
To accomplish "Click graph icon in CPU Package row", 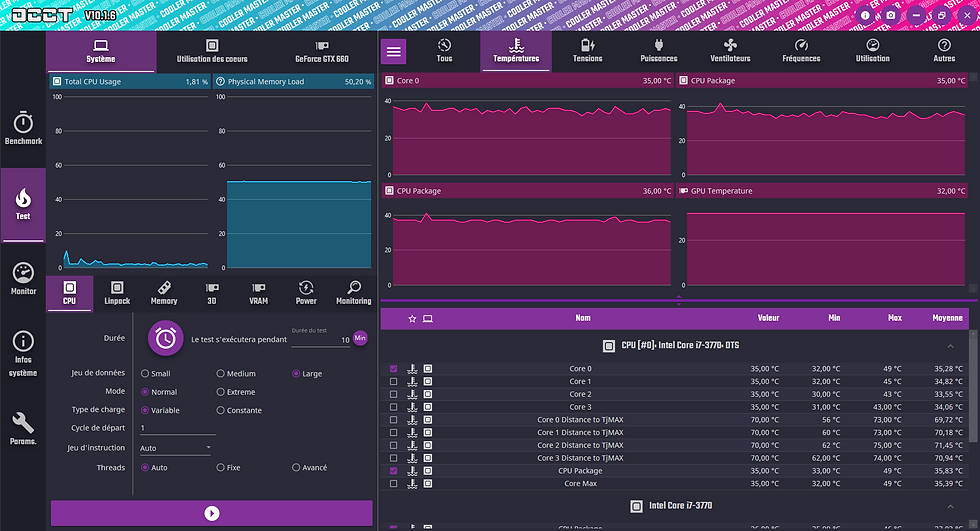I will (x=412, y=471).
